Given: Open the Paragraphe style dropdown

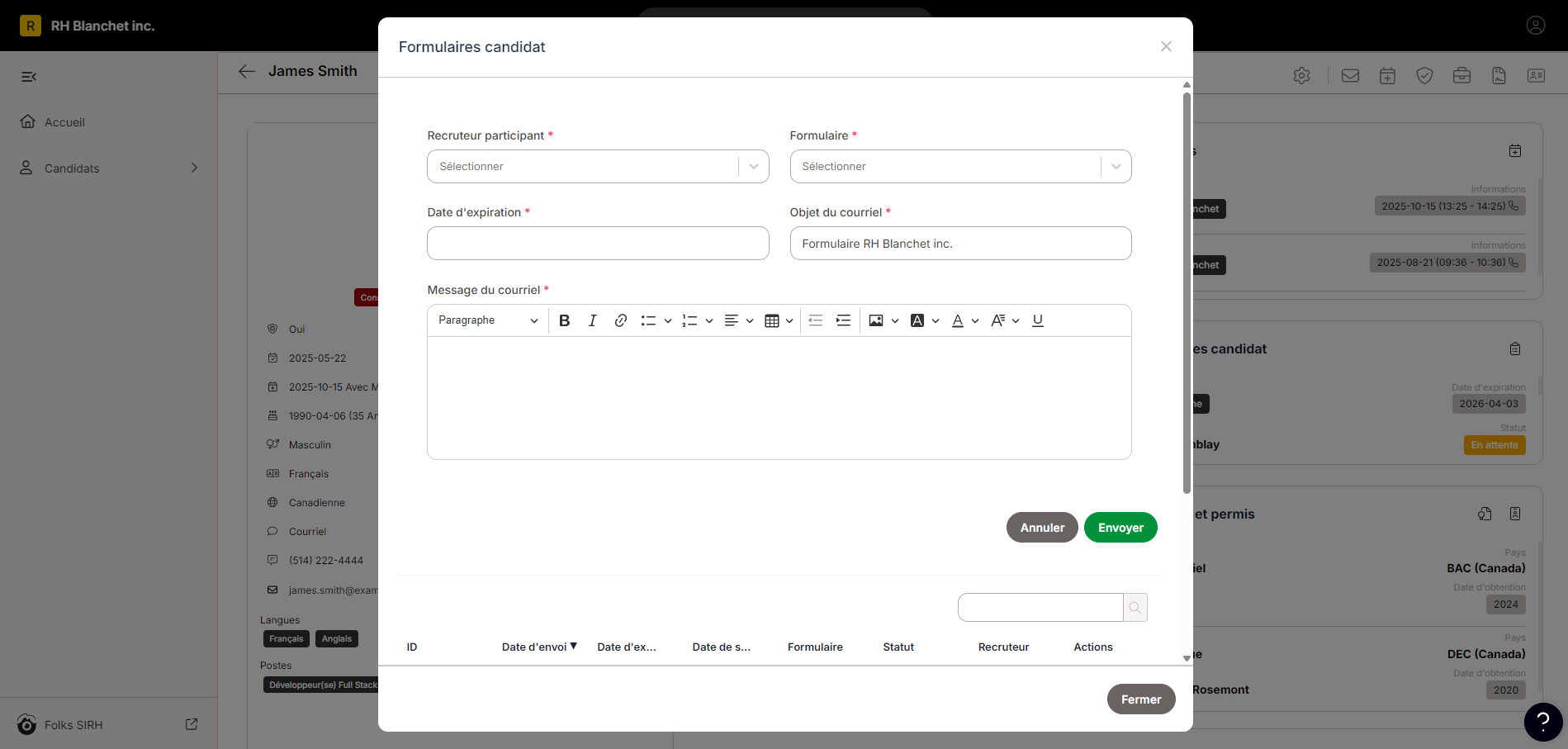Looking at the screenshot, I should [x=488, y=320].
